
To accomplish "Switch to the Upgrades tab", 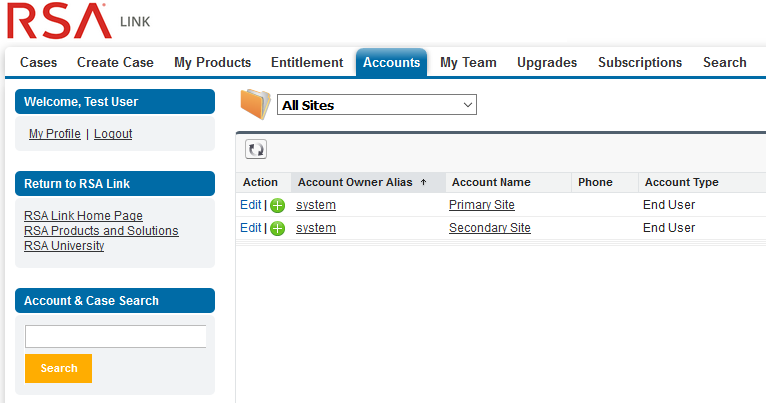I will pyautogui.click(x=547, y=63).
